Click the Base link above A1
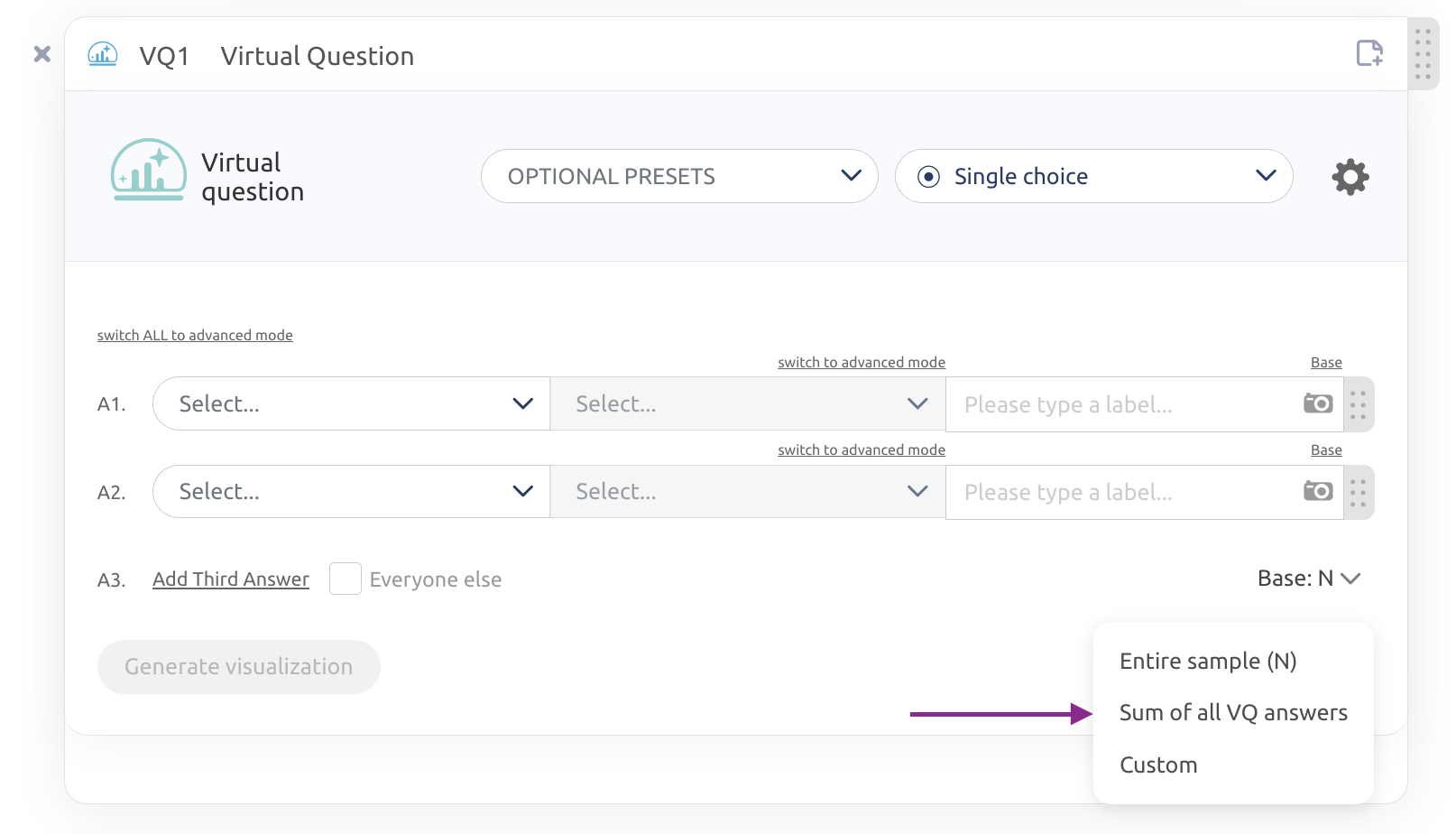Screen dimensions: 1456x834 (x=1326, y=362)
